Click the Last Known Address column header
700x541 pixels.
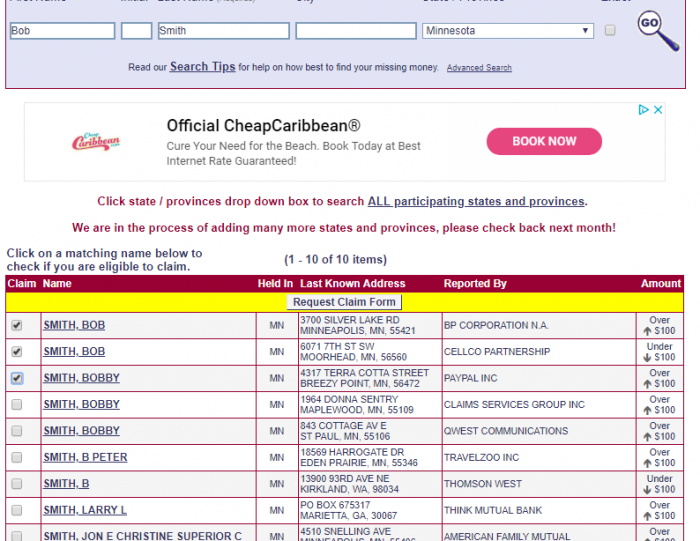coord(353,284)
